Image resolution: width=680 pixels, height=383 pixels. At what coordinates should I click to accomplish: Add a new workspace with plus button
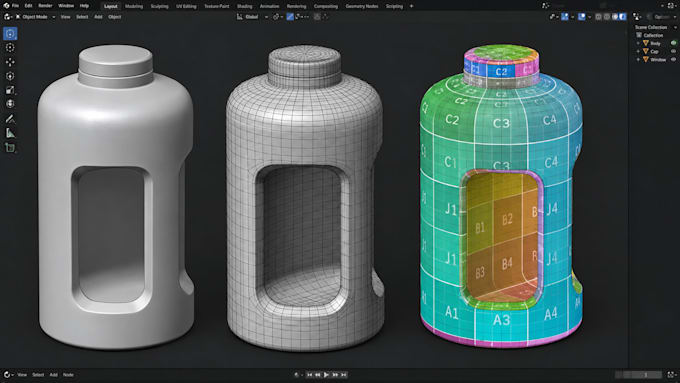411,6
